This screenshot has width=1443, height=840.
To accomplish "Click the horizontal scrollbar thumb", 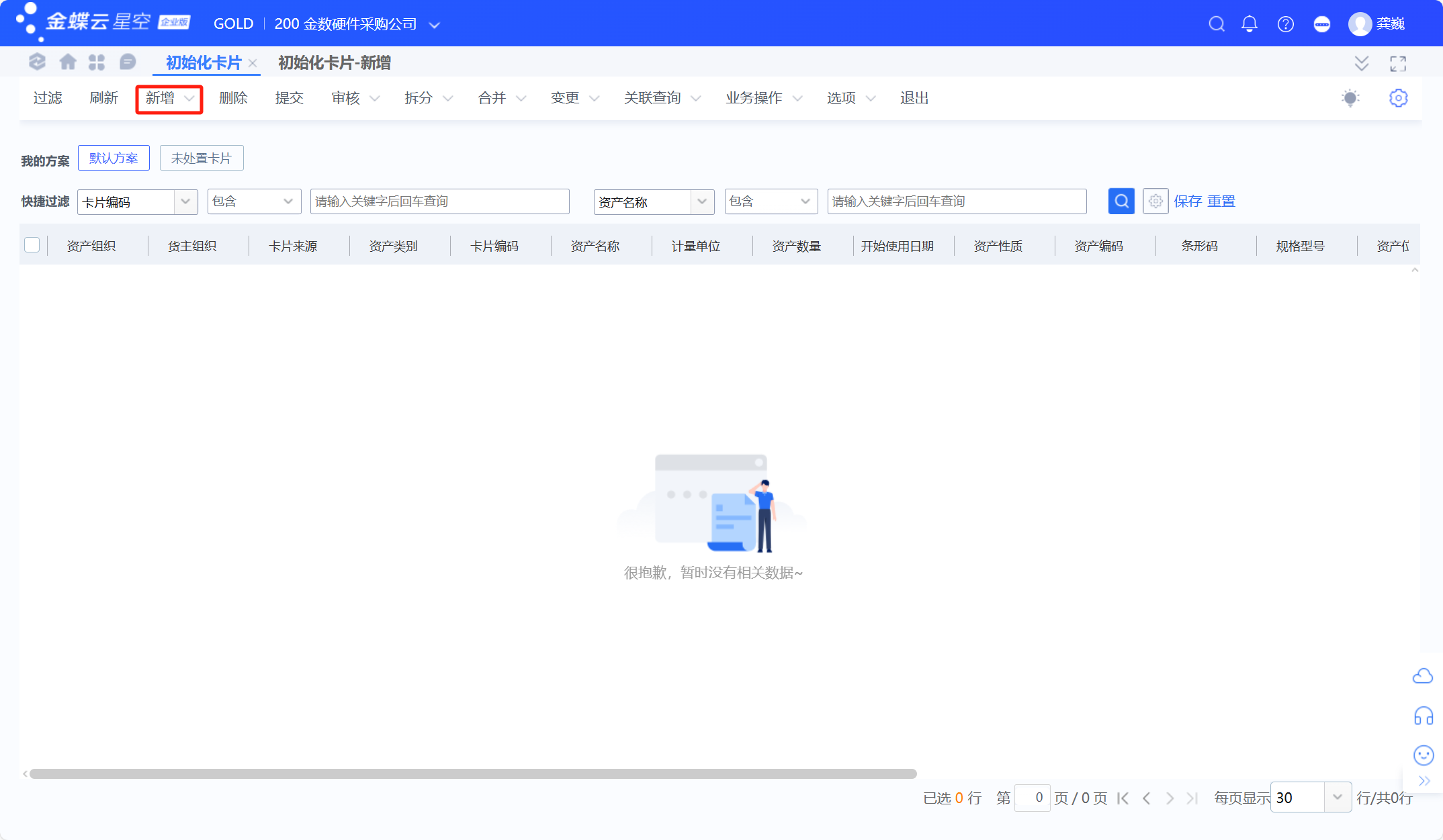I will coord(473,774).
